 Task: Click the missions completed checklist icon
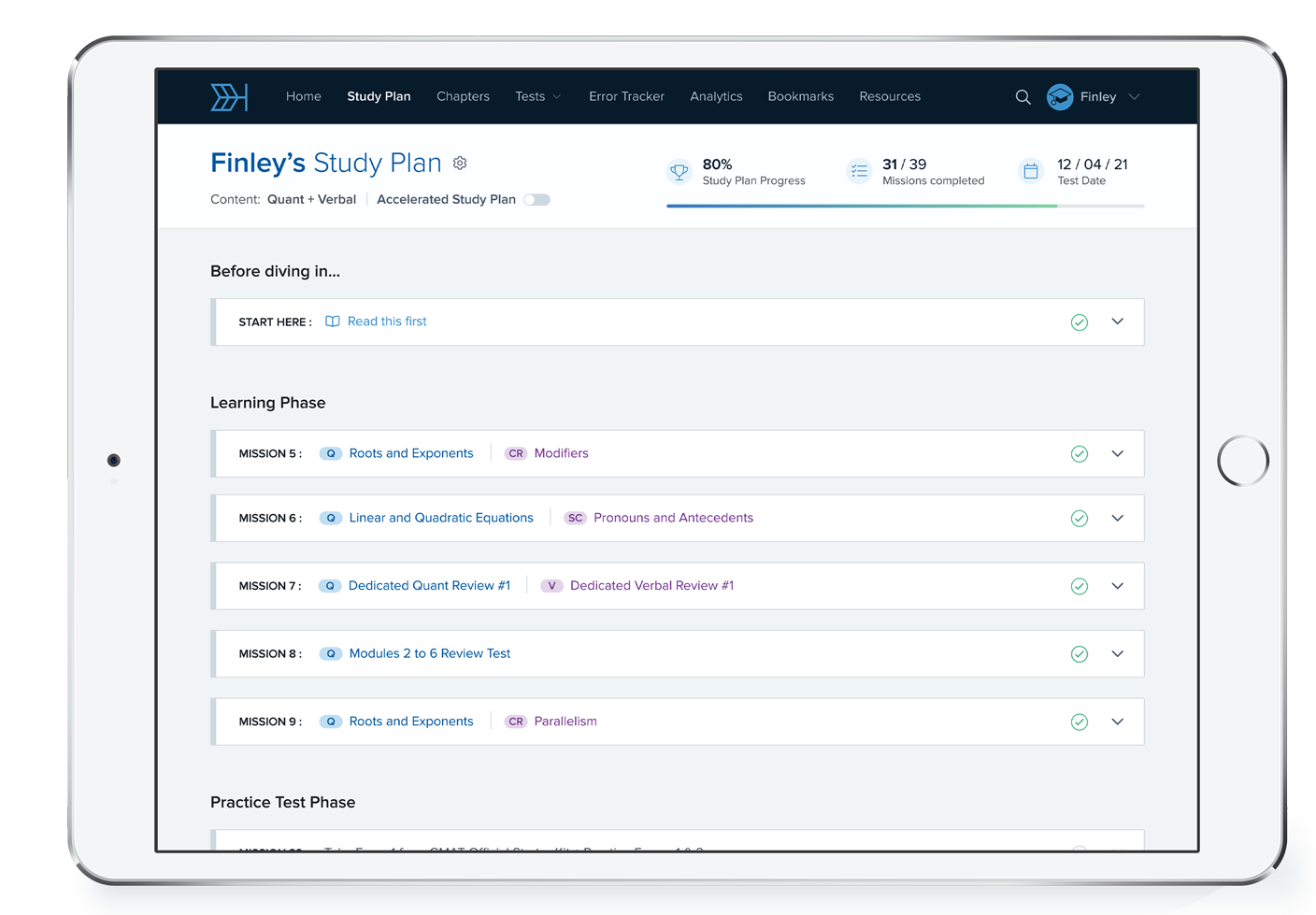859,172
